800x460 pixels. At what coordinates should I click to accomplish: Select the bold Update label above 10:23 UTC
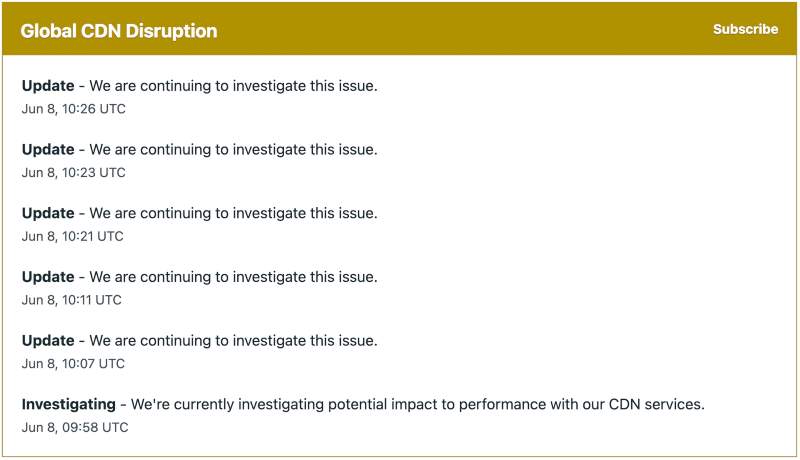pos(48,150)
